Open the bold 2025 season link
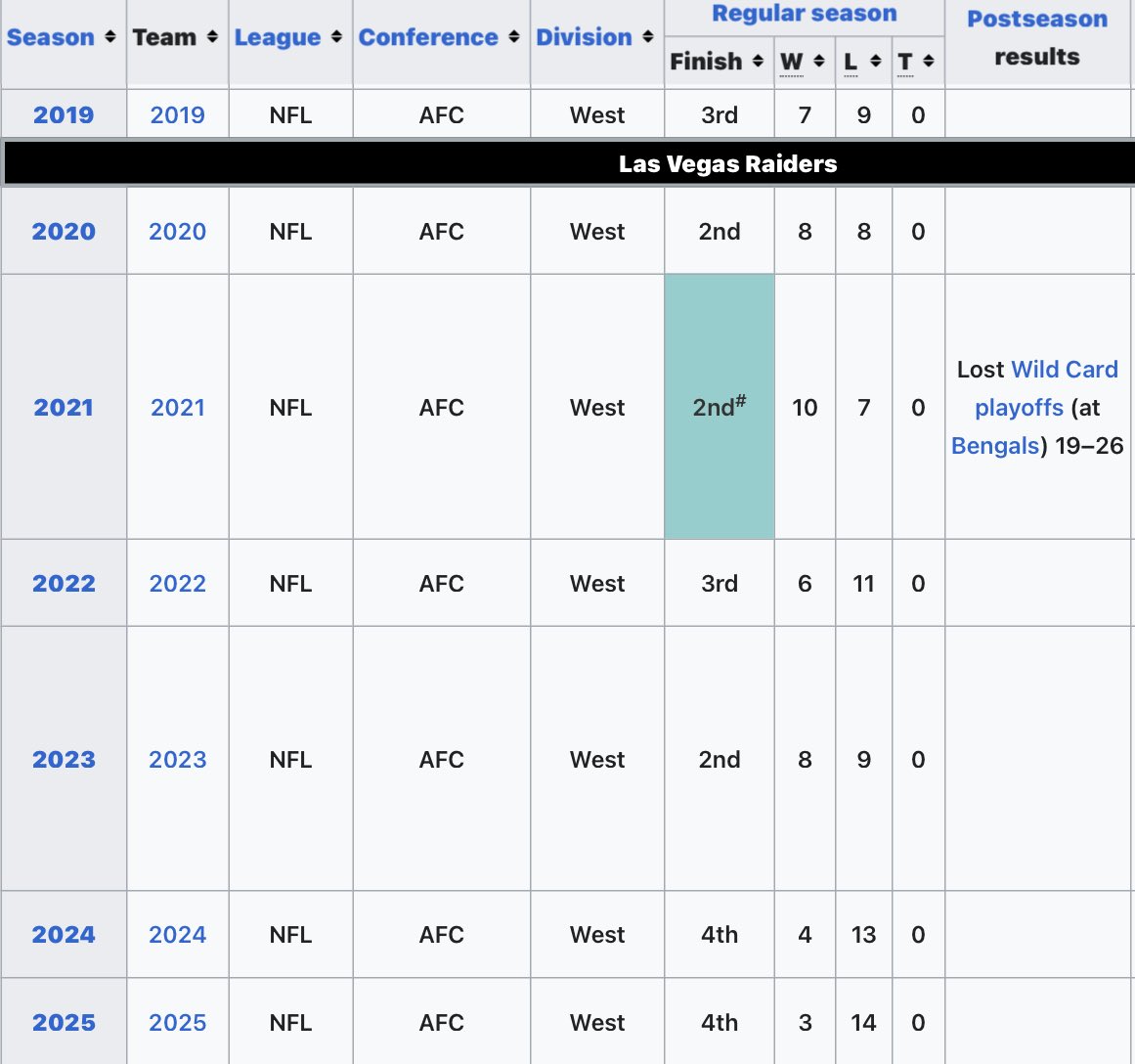1135x1064 pixels. (x=64, y=1022)
